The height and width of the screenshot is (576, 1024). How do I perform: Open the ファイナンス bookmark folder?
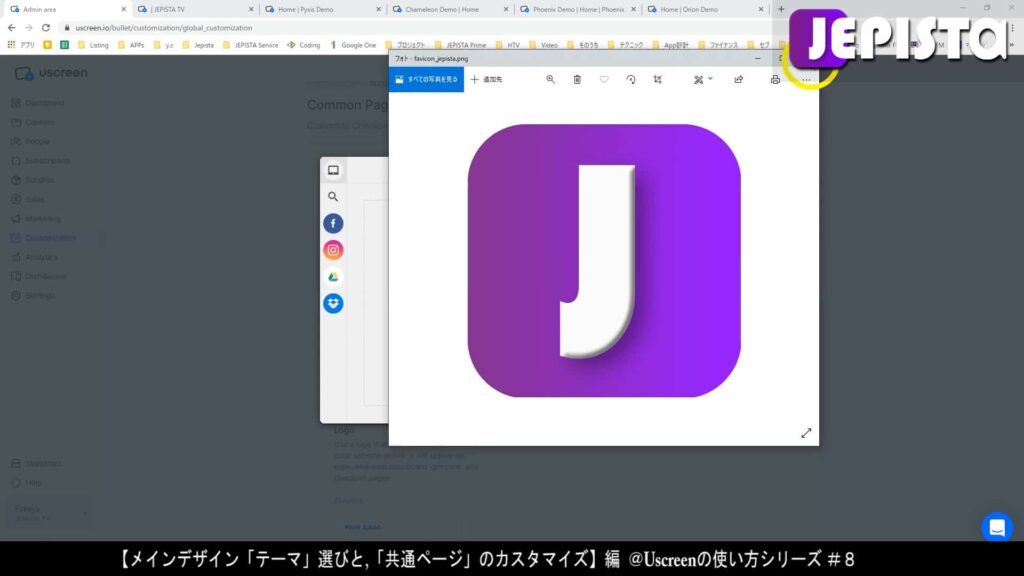pos(718,45)
